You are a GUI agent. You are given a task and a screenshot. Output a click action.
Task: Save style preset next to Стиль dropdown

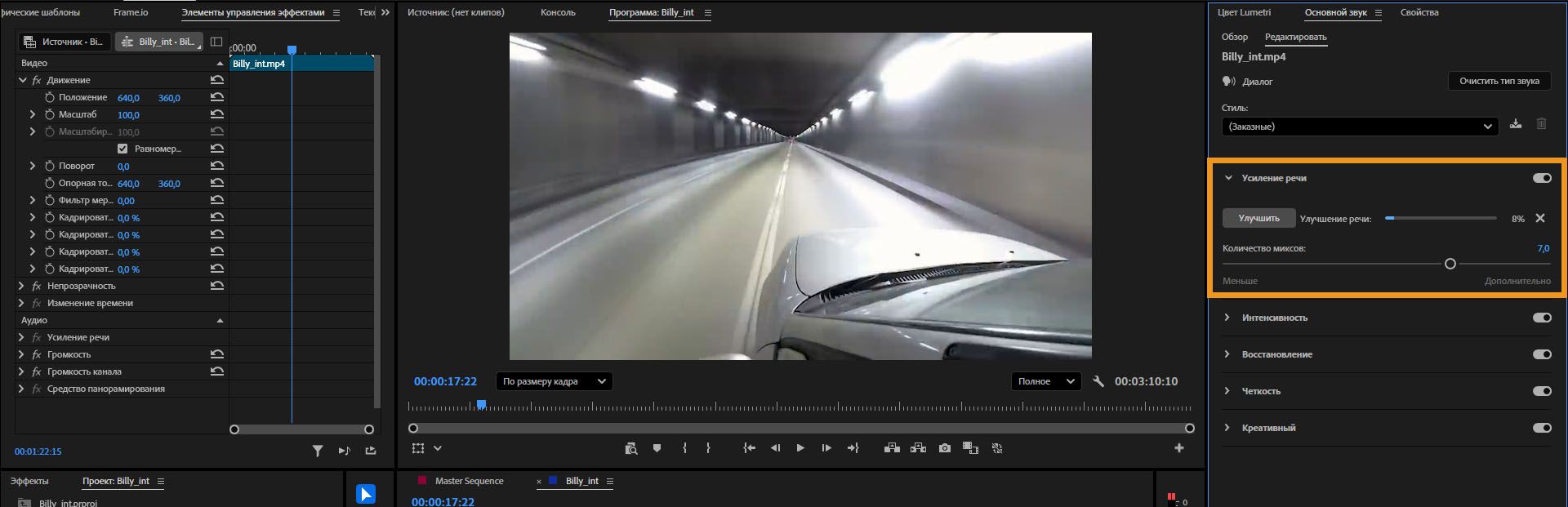(1516, 124)
